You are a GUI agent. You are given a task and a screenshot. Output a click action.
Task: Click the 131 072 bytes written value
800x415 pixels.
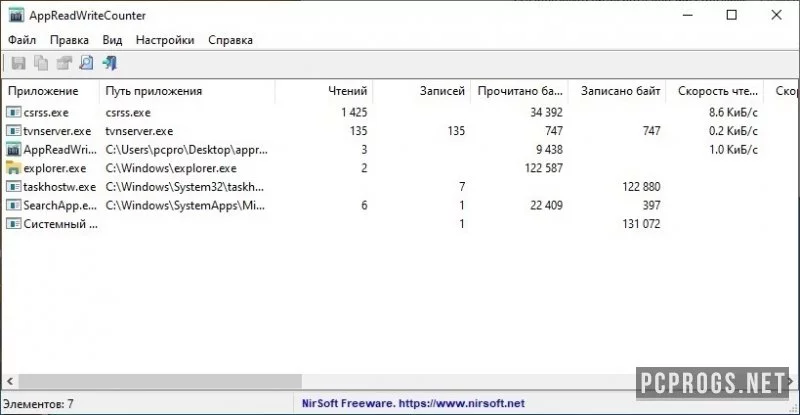[x=641, y=224]
